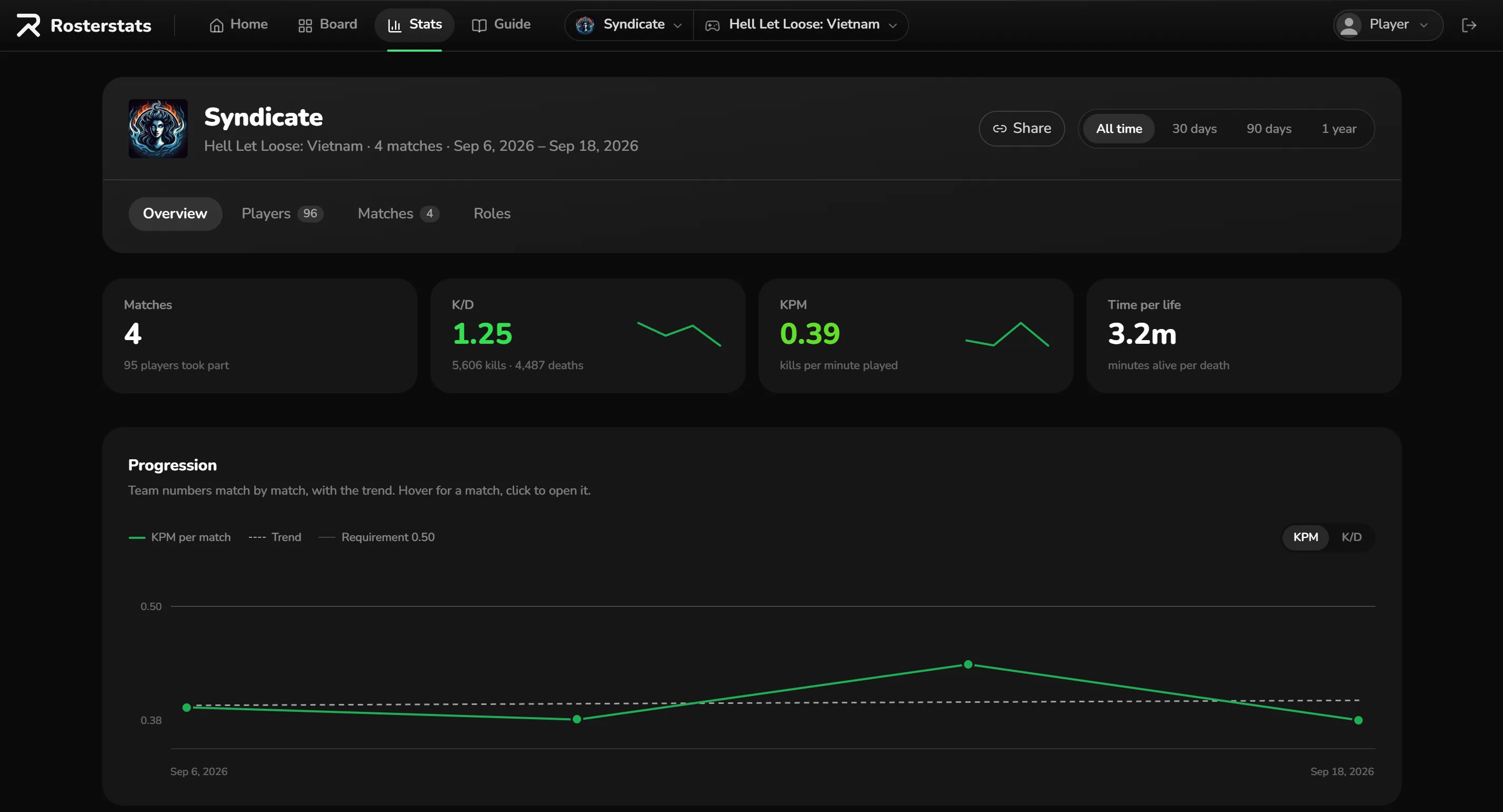This screenshot has height=812, width=1503.
Task: Click the Stats bar chart icon
Action: point(394,25)
